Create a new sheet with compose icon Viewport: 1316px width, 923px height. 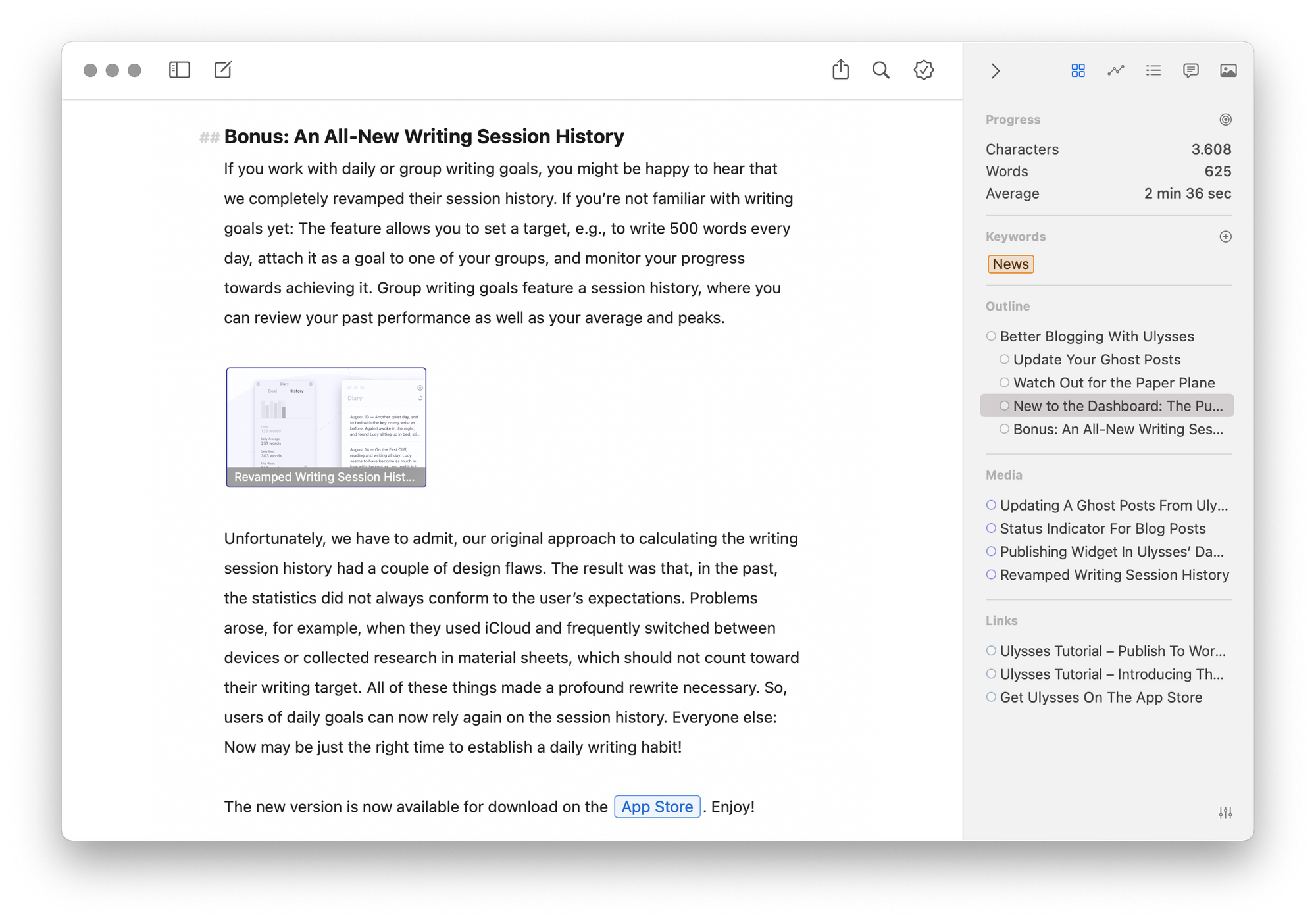pyautogui.click(x=223, y=70)
